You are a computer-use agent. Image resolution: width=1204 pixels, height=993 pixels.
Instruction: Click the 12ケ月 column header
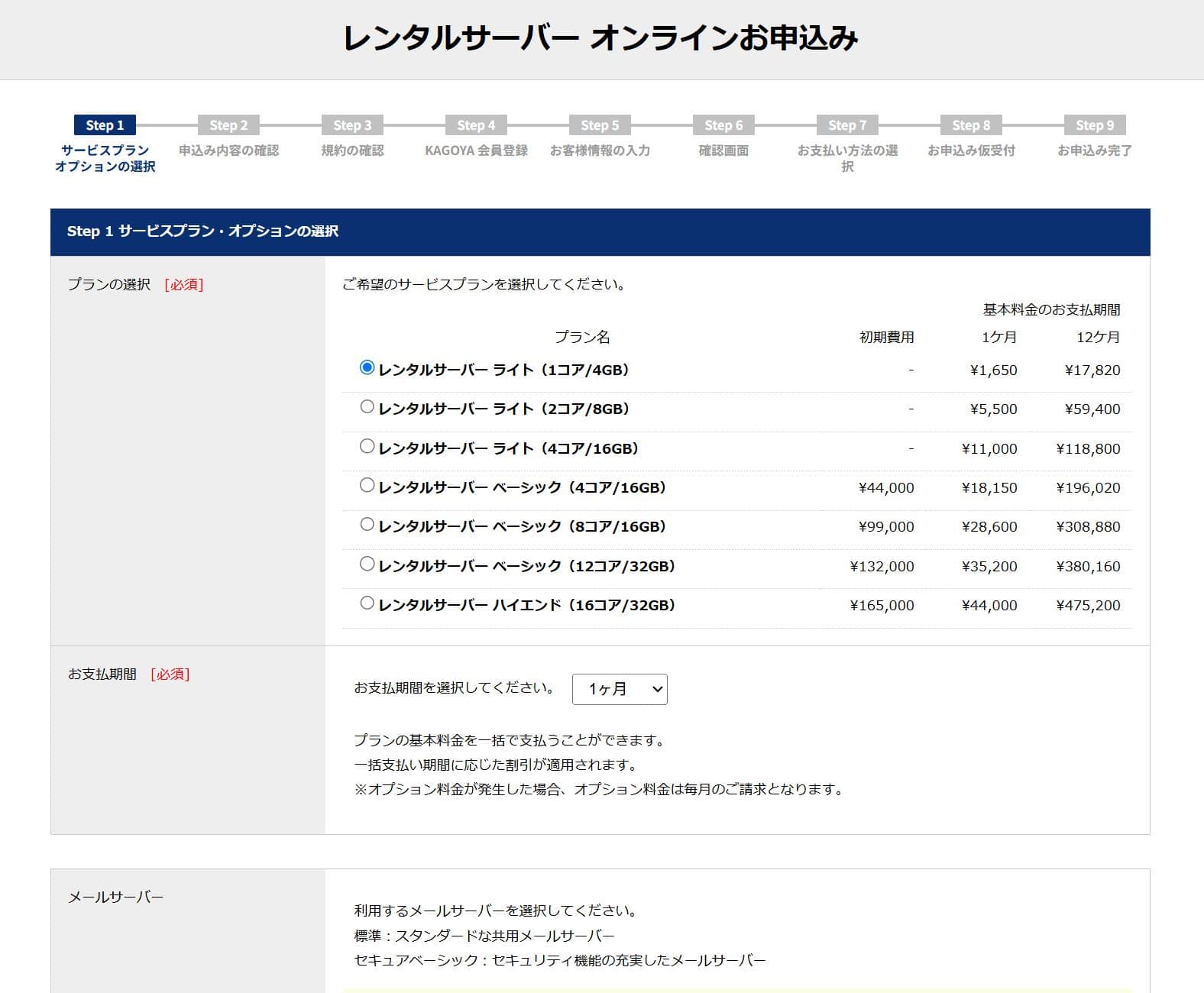[x=1098, y=337]
